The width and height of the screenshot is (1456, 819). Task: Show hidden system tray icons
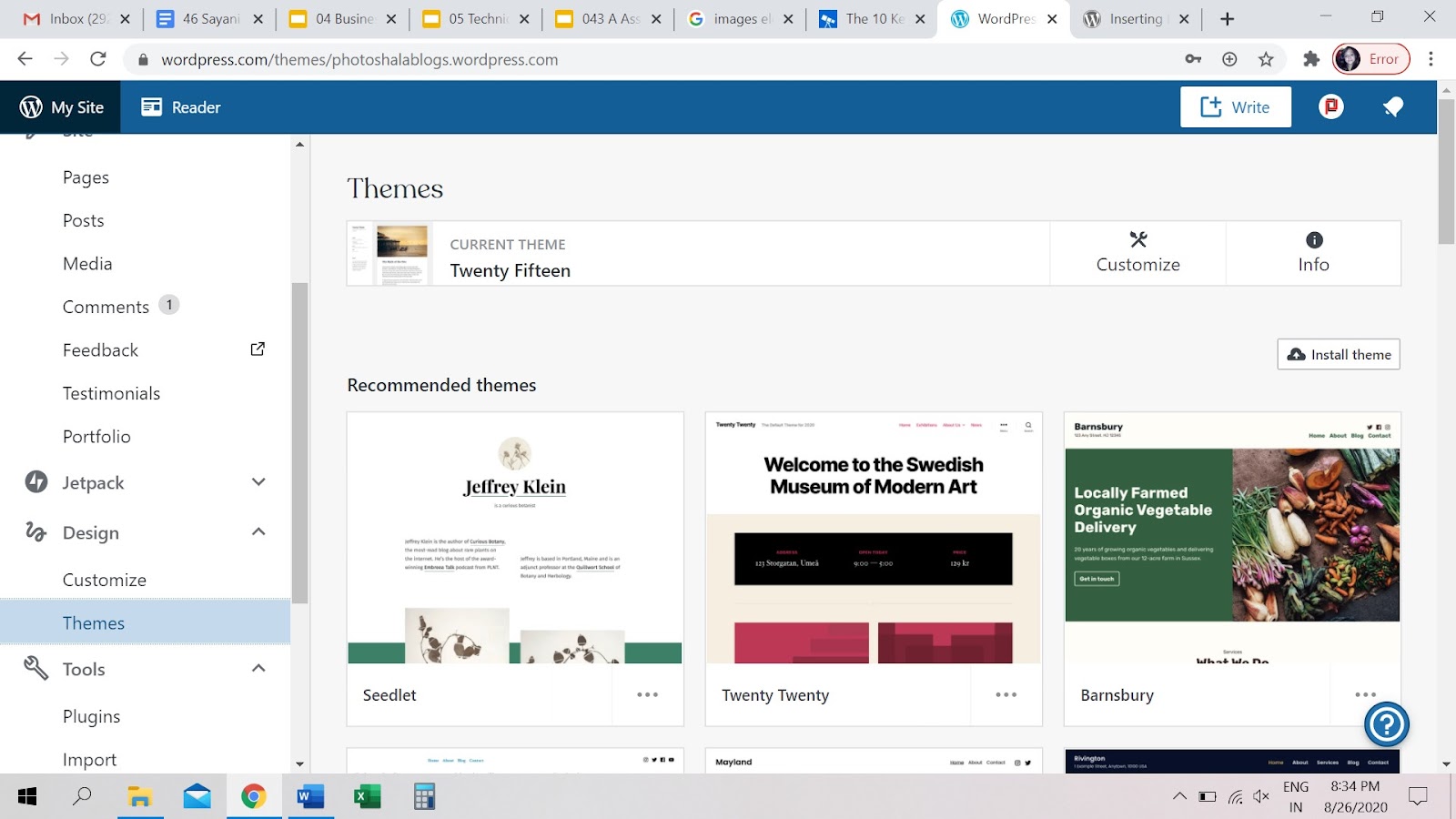pyautogui.click(x=1179, y=796)
